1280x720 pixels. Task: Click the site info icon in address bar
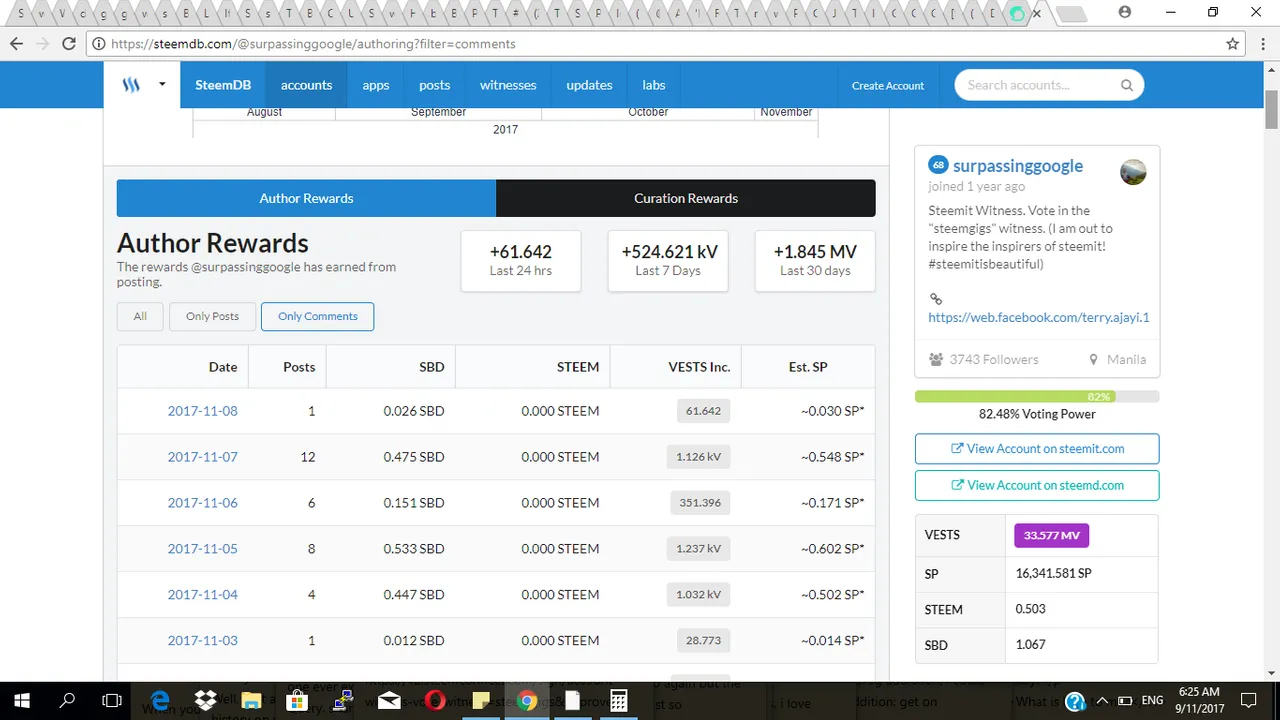(x=99, y=44)
